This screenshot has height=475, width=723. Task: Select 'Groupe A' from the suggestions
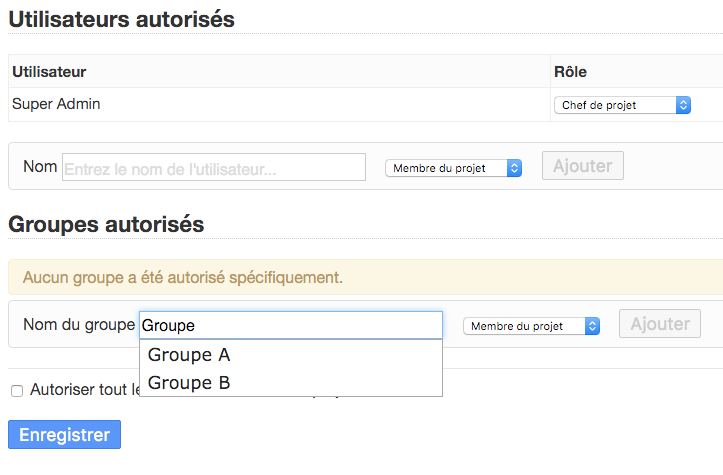pyautogui.click(x=190, y=355)
